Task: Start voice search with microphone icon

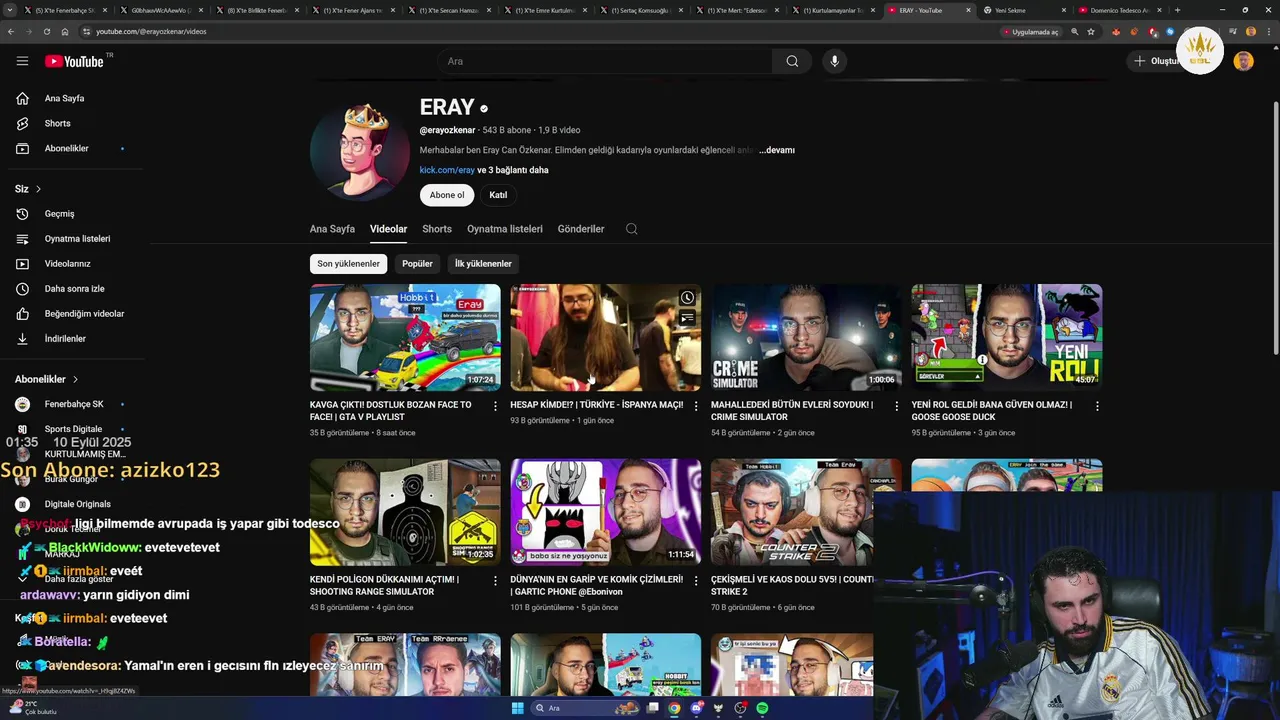Action: click(835, 61)
